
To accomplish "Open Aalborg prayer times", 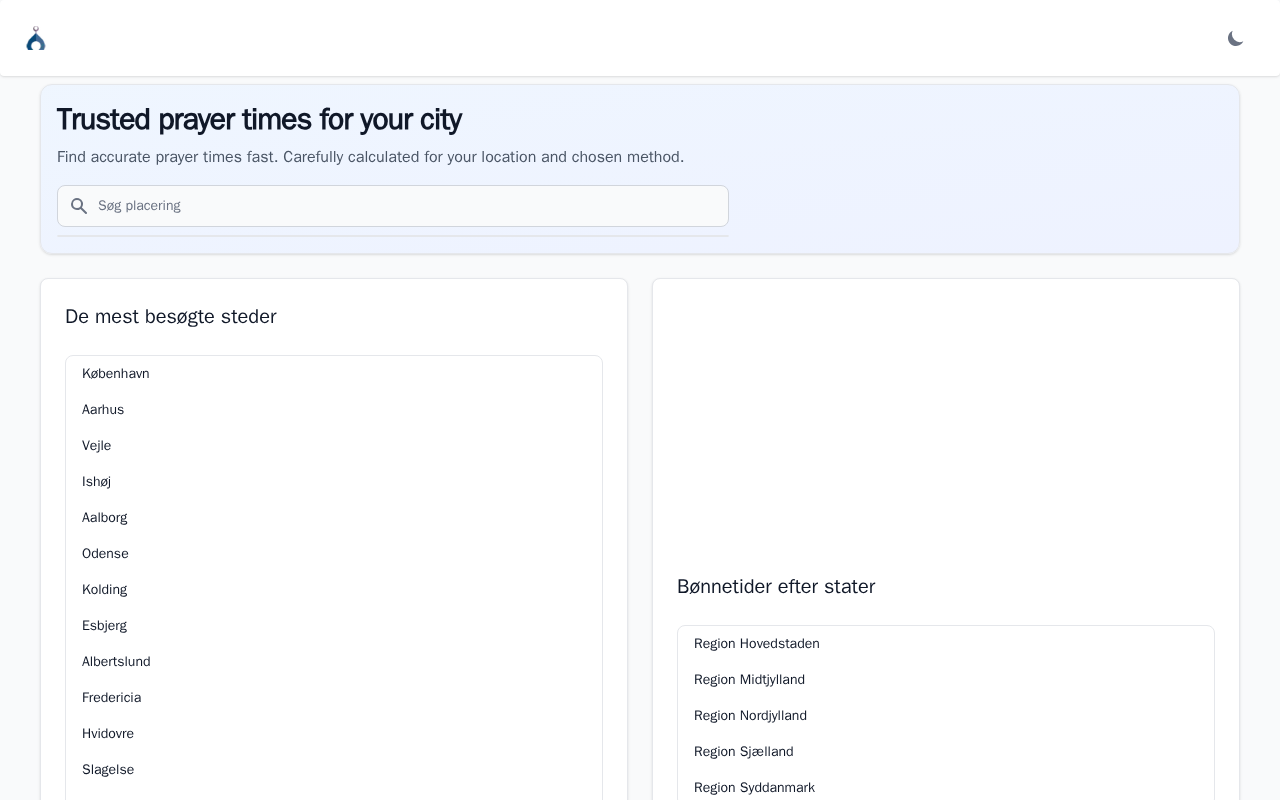I will coord(105,518).
